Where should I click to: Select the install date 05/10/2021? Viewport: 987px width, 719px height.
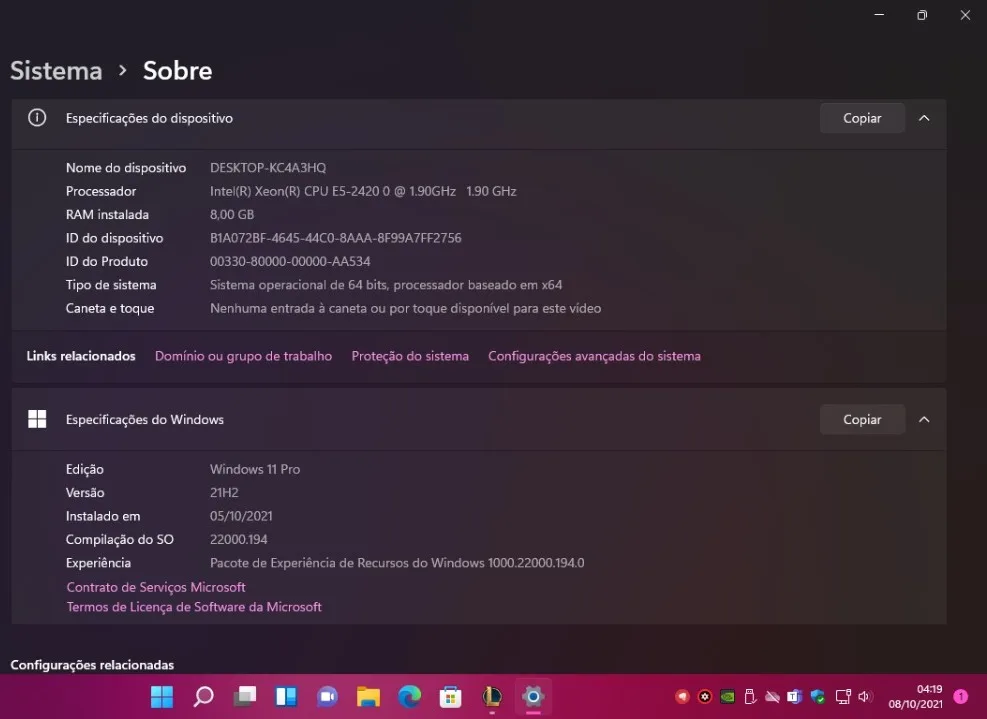point(241,516)
